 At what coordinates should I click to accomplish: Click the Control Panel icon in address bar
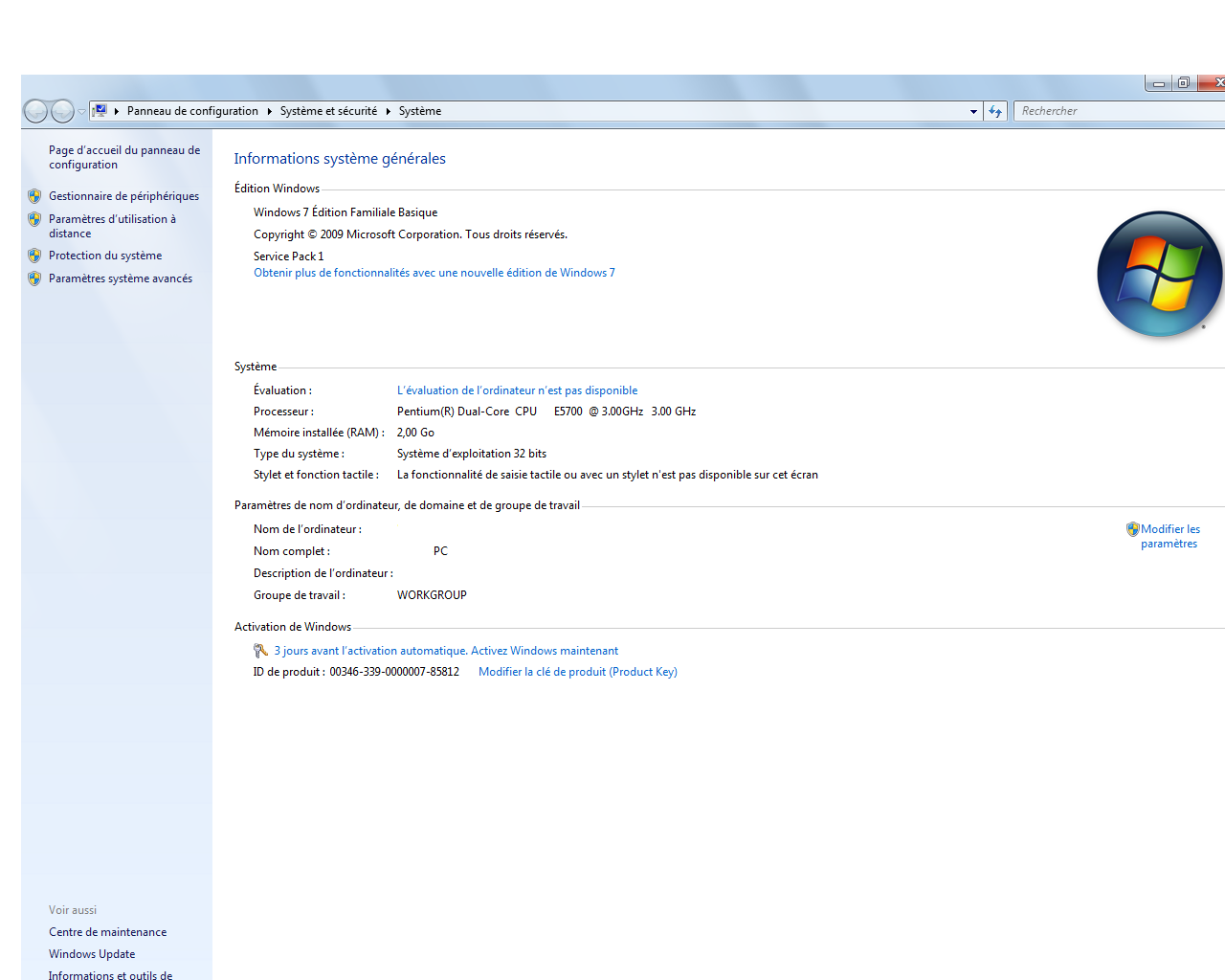tap(100, 111)
